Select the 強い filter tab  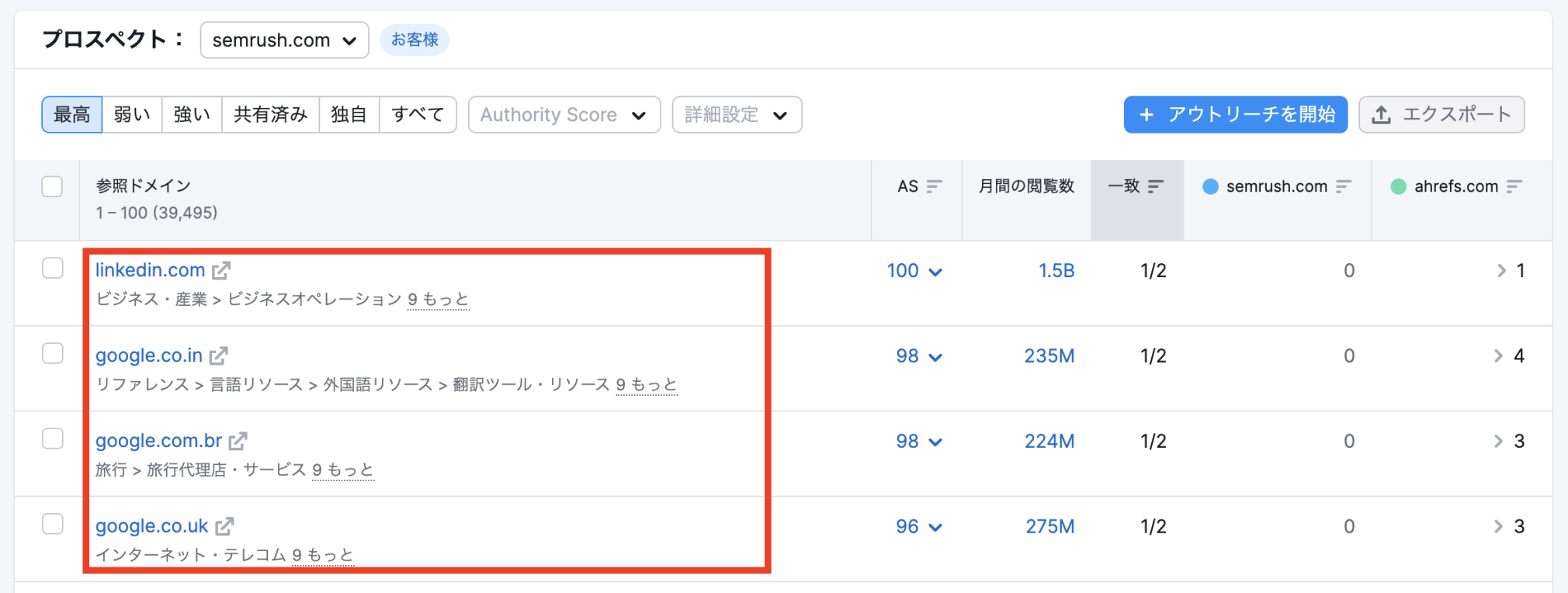click(x=192, y=115)
